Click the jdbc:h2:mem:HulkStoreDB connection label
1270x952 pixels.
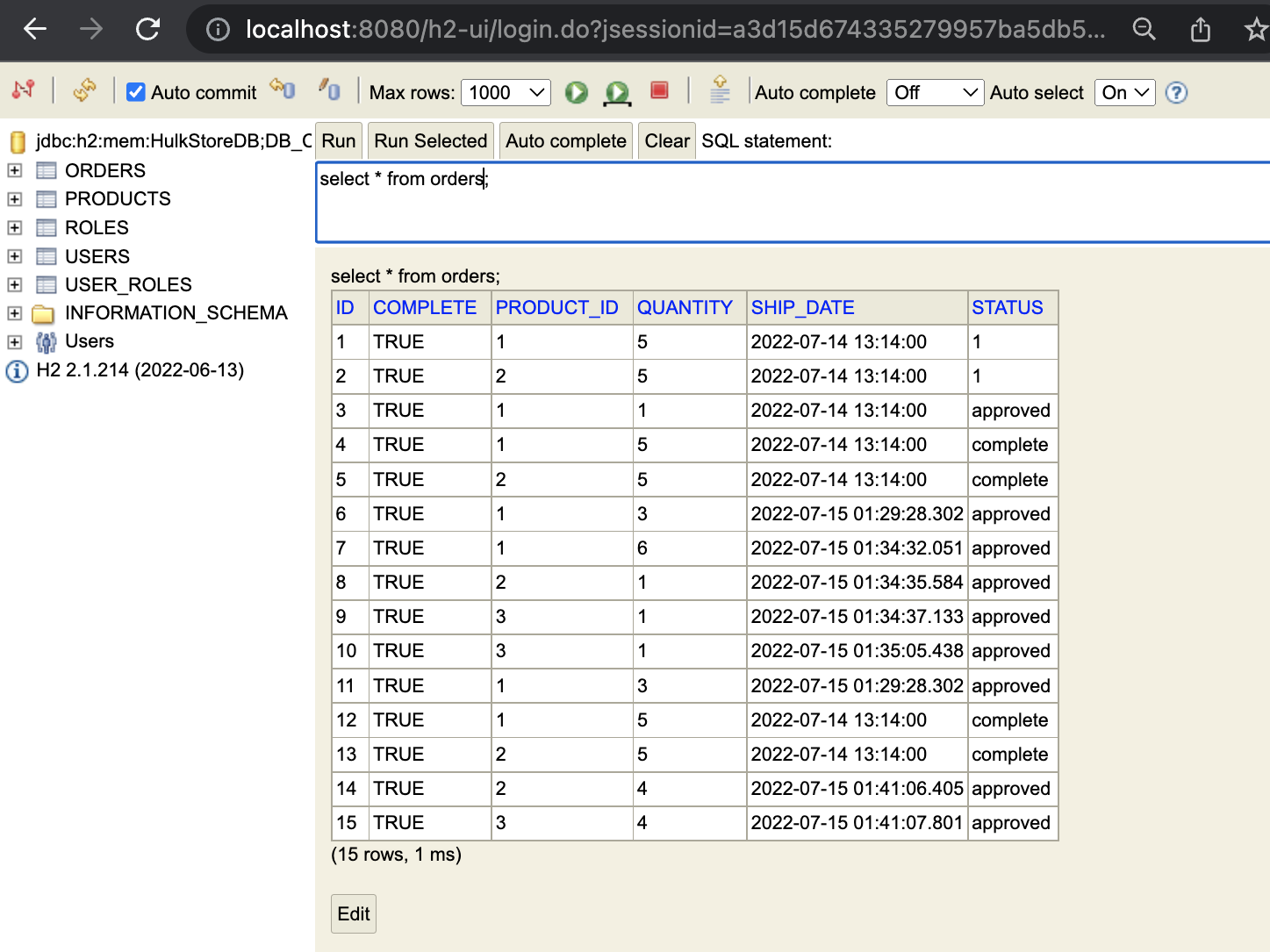pyautogui.click(x=174, y=141)
